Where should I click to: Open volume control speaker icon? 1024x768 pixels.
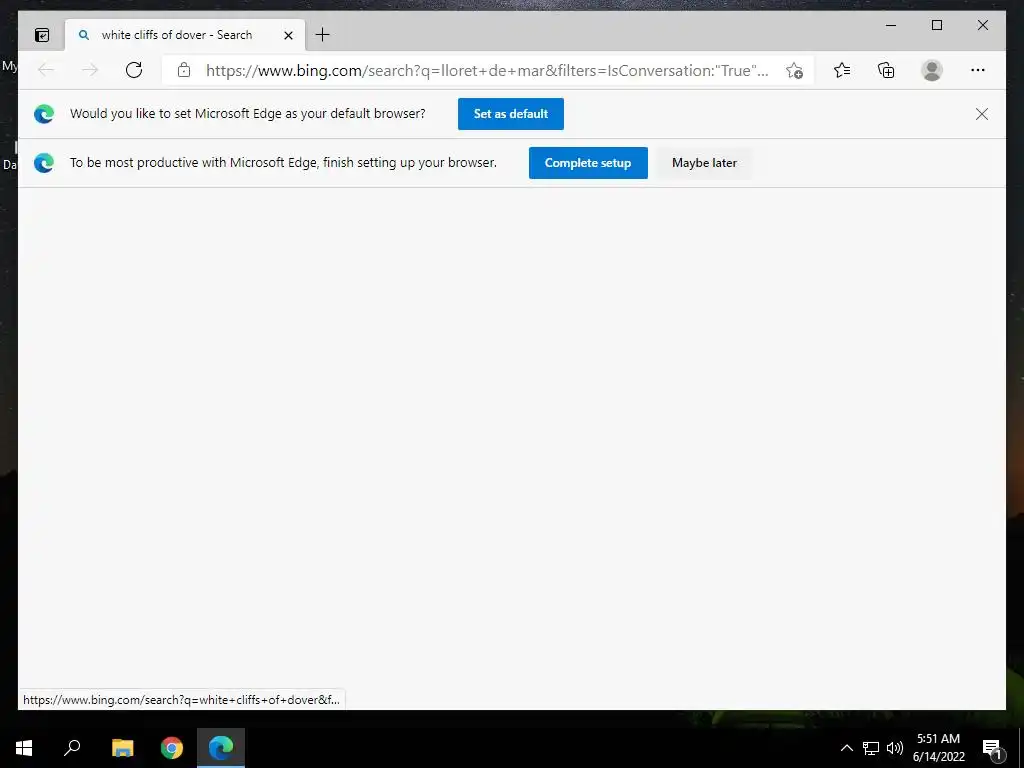point(895,748)
